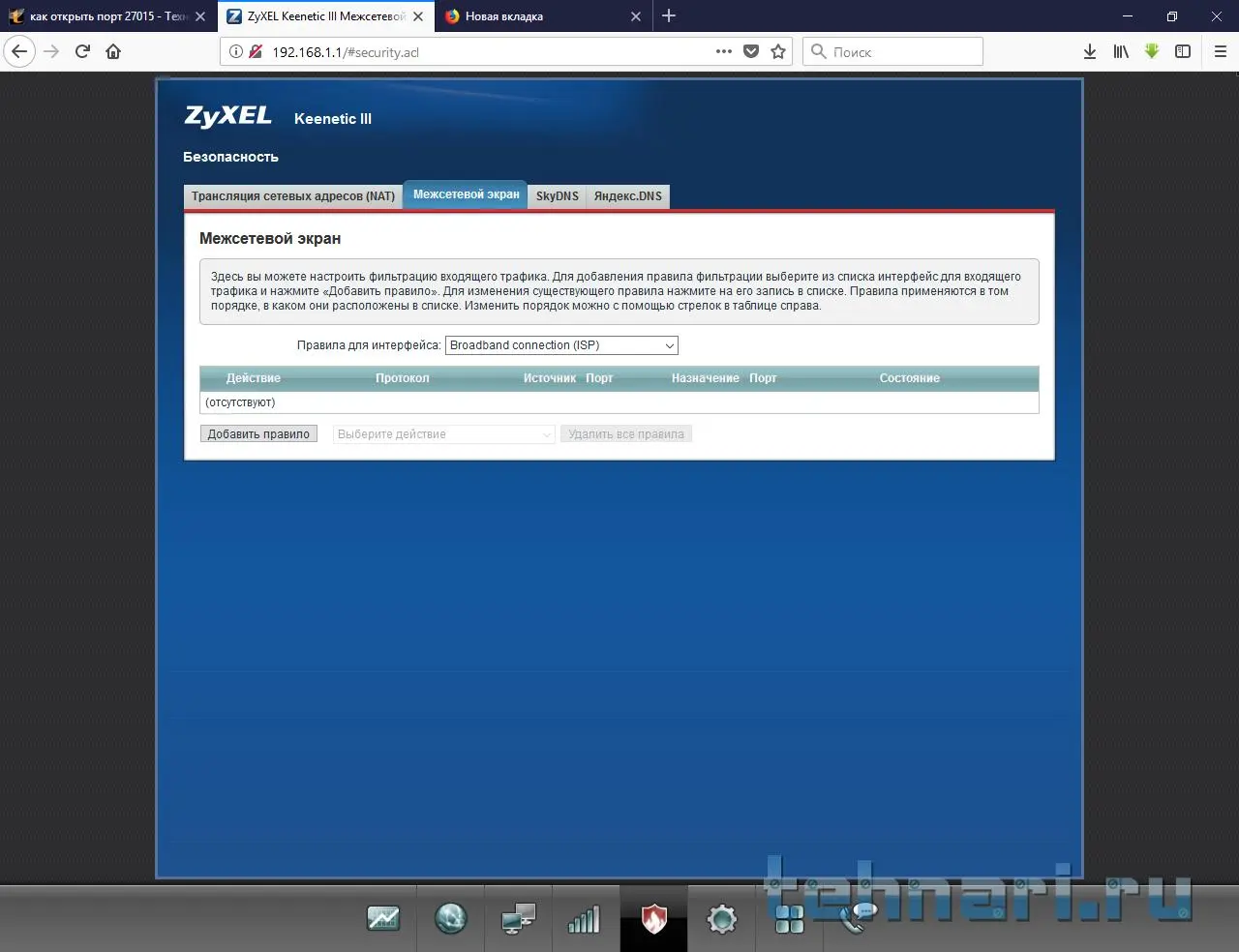Switch to the SkyDNS tab
Screen dimensions: 1239x952
tap(558, 196)
